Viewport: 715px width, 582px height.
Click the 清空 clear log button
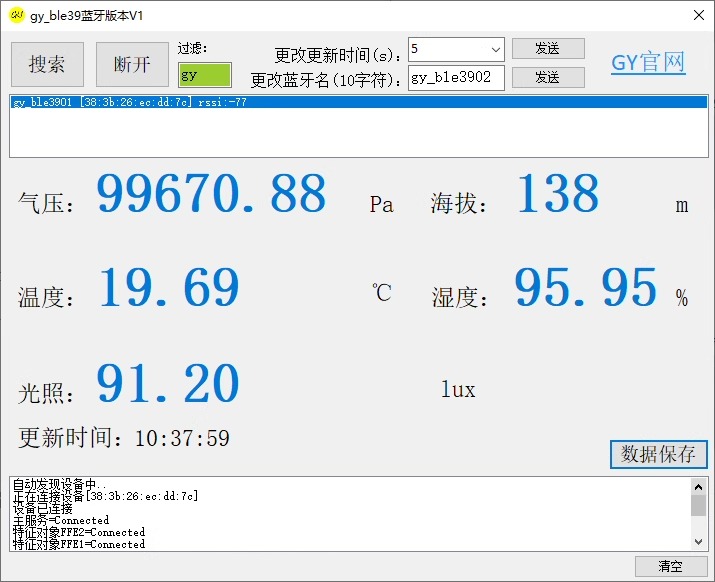(x=671, y=566)
